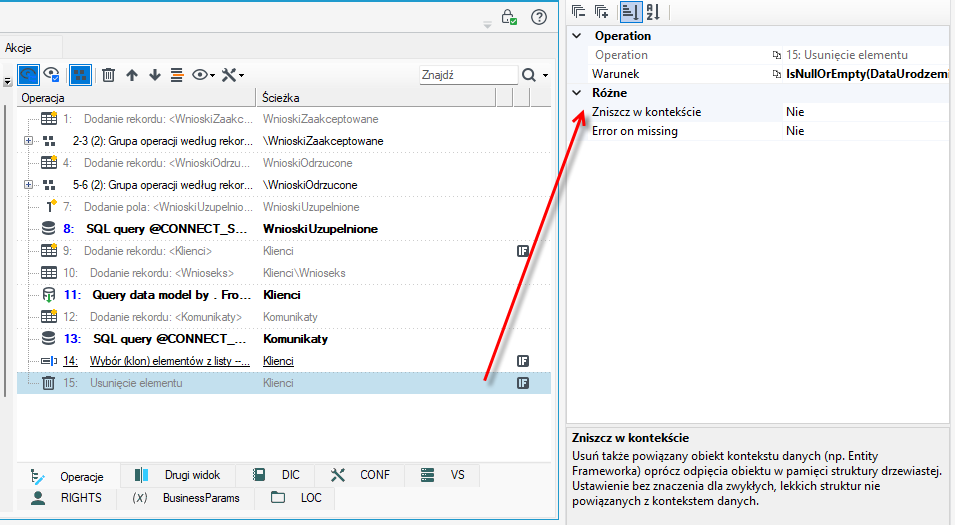Screen dimensions: 955x525
Task: Open the Klienci path link of operation 14
Action: pyautogui.click(x=278, y=361)
